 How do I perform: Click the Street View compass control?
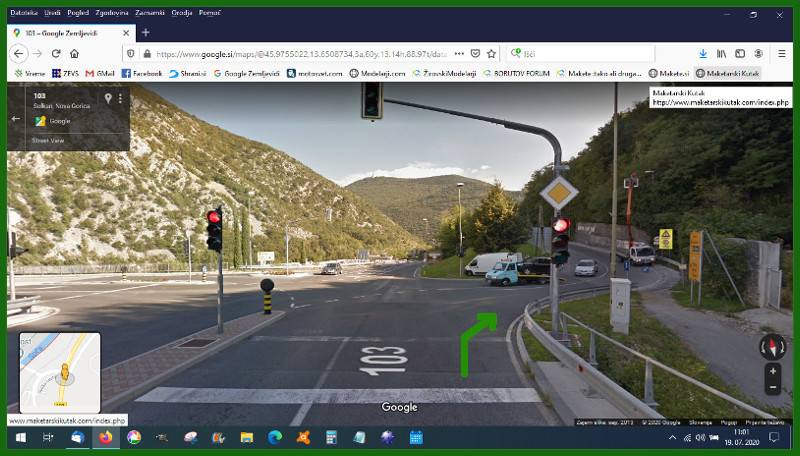pos(772,346)
